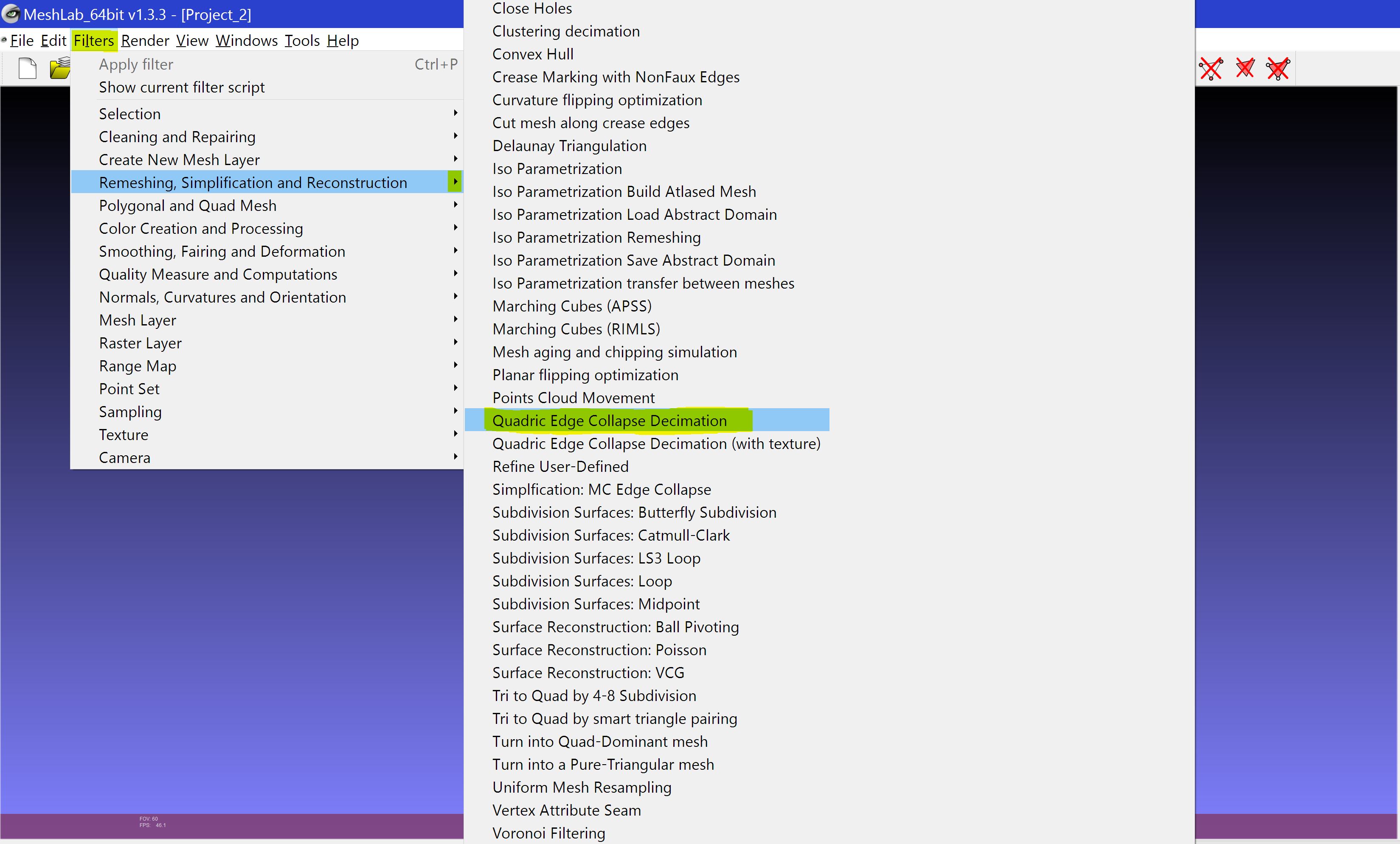Click Show current filter script
1400x844 pixels.
click(181, 87)
